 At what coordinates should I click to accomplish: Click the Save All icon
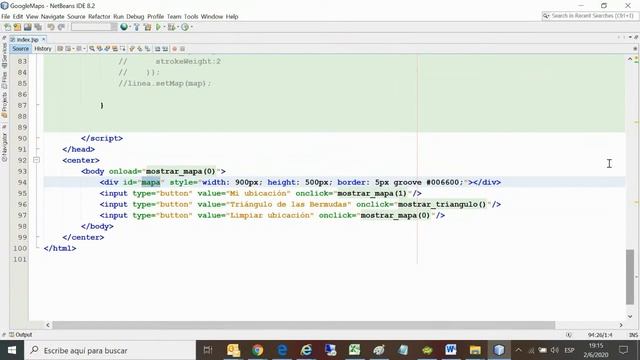click(x=38, y=27)
